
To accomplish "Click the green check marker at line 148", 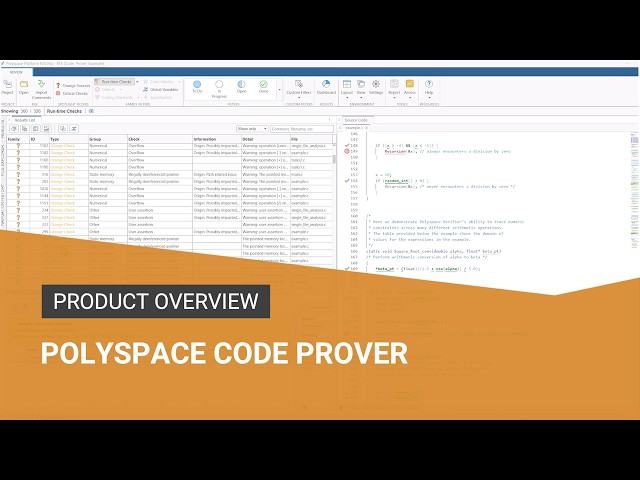I will pyautogui.click(x=347, y=145).
